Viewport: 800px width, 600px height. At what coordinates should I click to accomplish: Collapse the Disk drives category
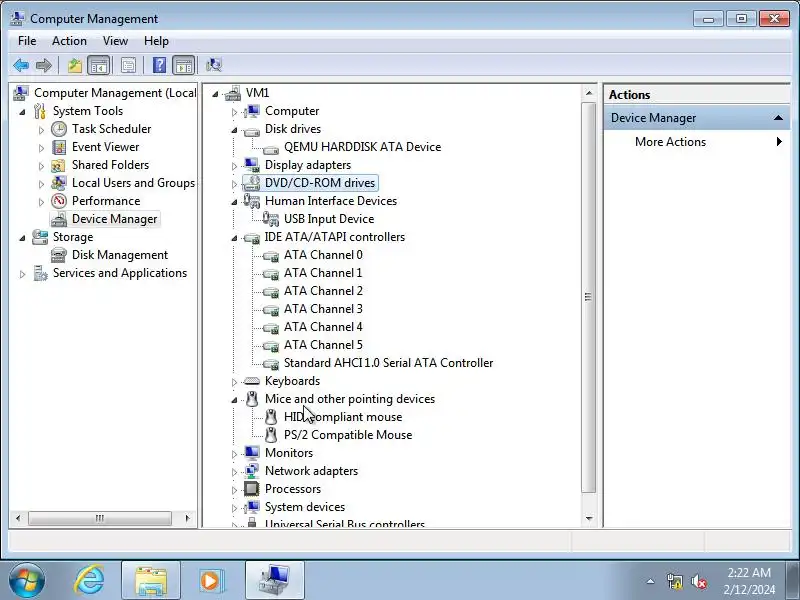[x=234, y=130]
